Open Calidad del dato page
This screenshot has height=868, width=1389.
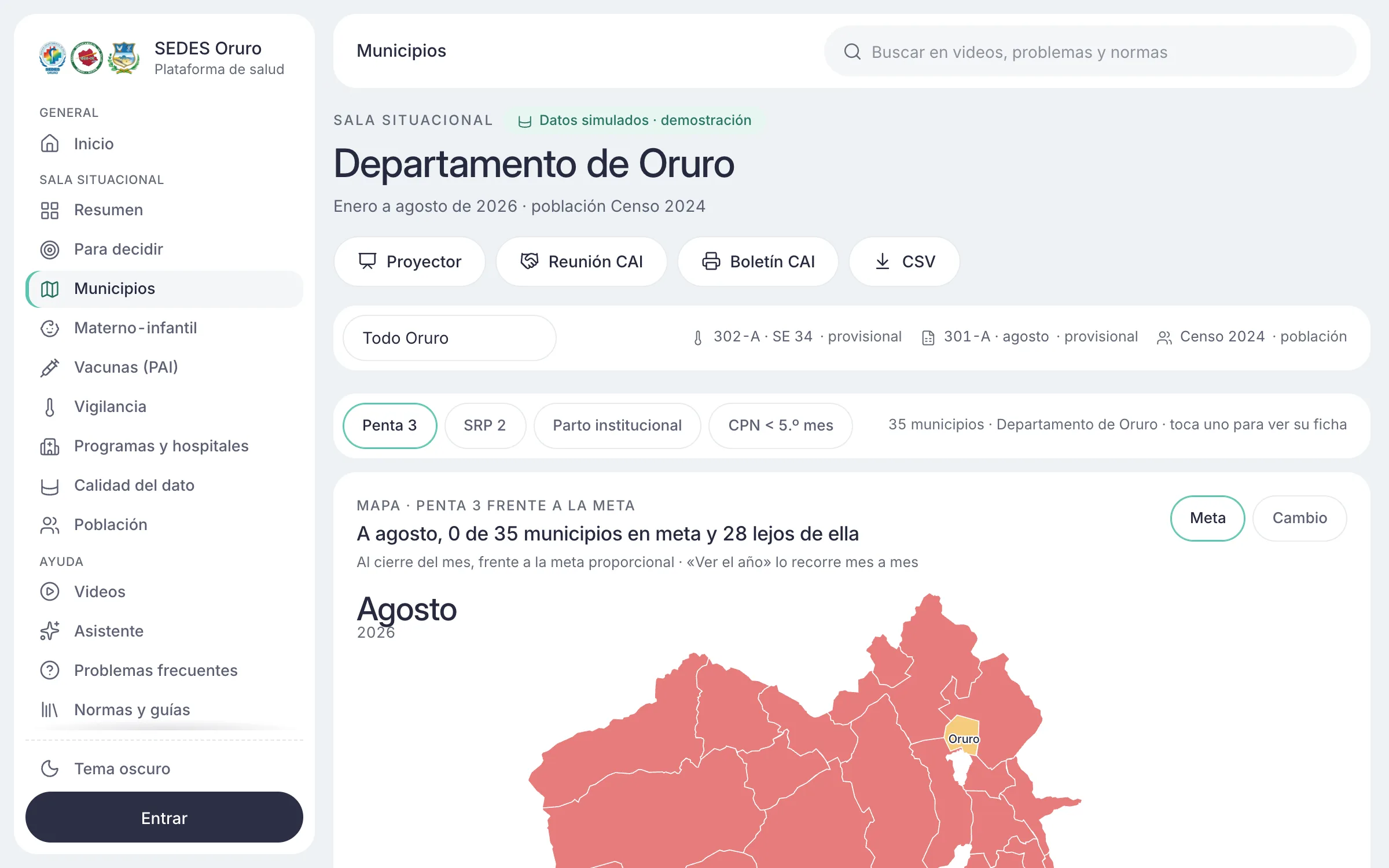pos(164,486)
